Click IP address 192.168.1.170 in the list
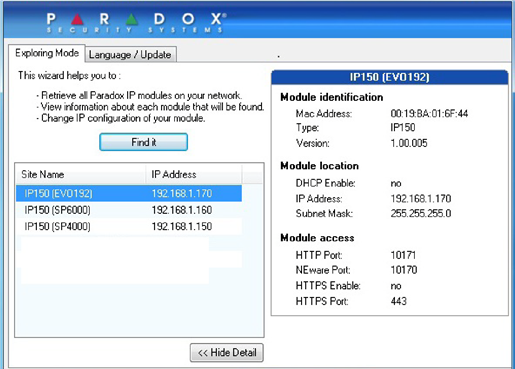The width and height of the screenshot is (515, 369). point(182,193)
